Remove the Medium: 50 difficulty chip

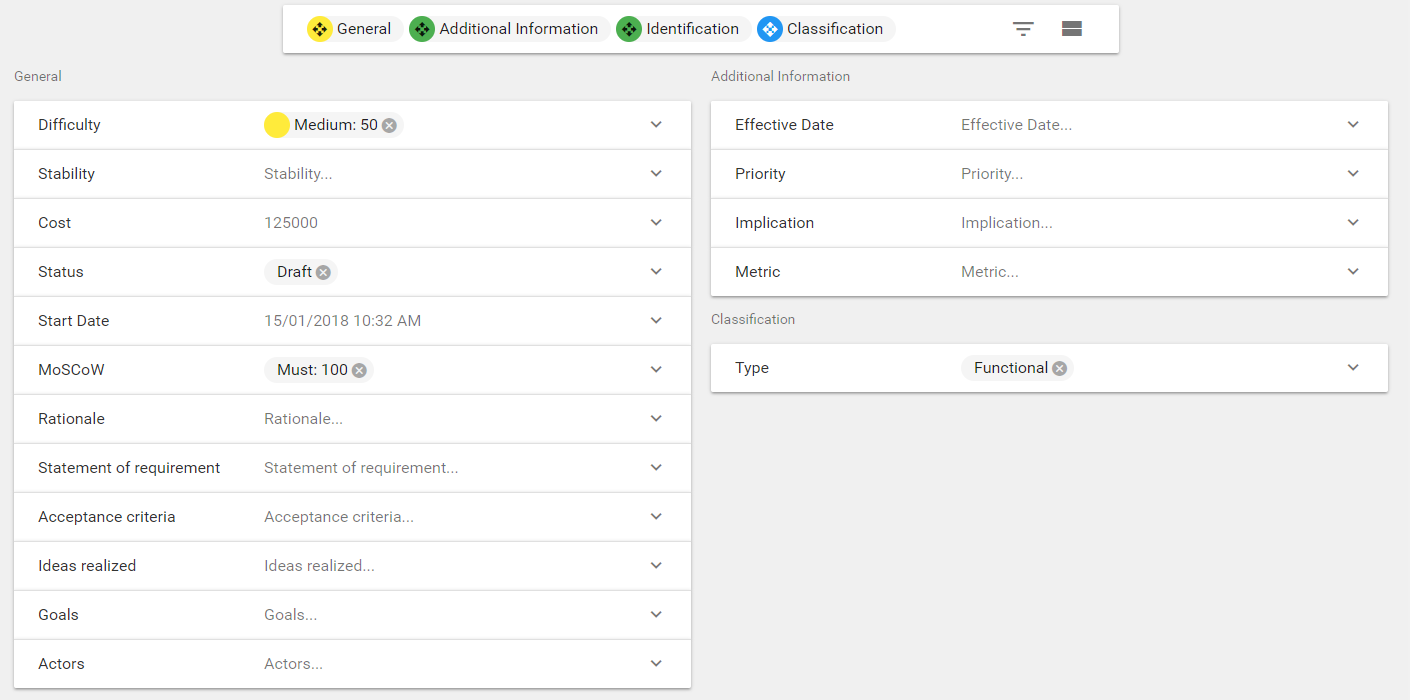pos(389,125)
